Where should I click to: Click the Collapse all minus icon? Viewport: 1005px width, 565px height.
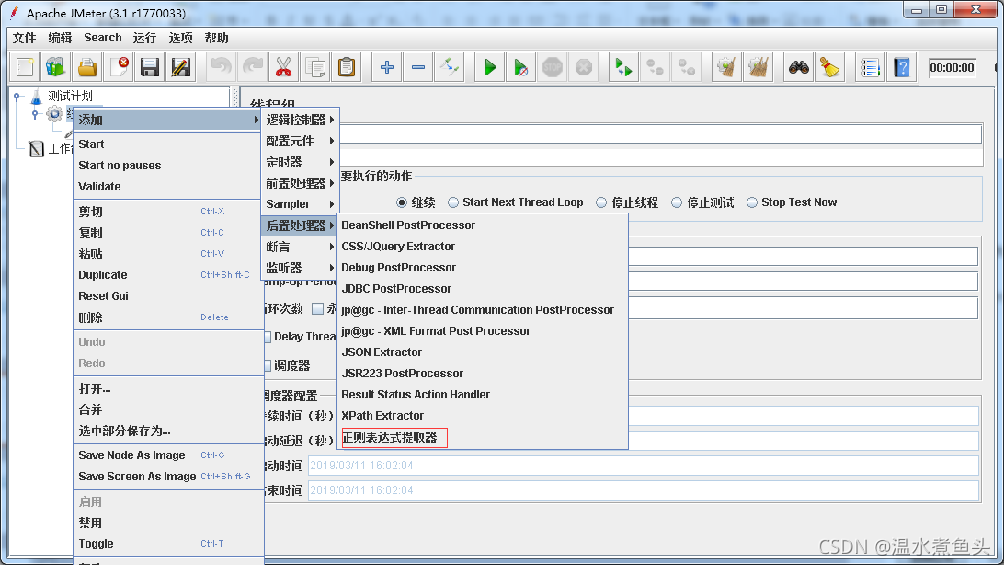pyautogui.click(x=419, y=67)
